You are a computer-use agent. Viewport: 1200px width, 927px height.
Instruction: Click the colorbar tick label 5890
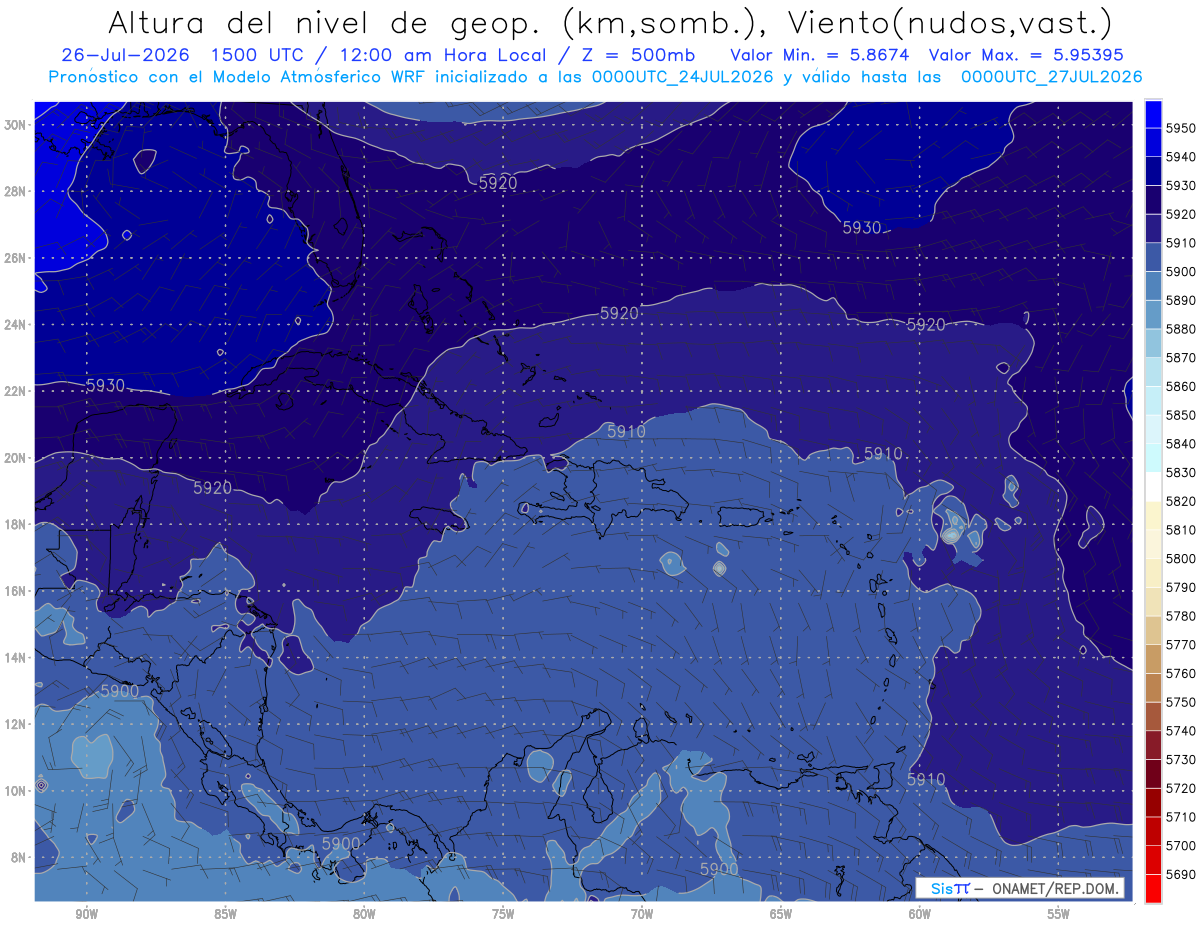1180,300
